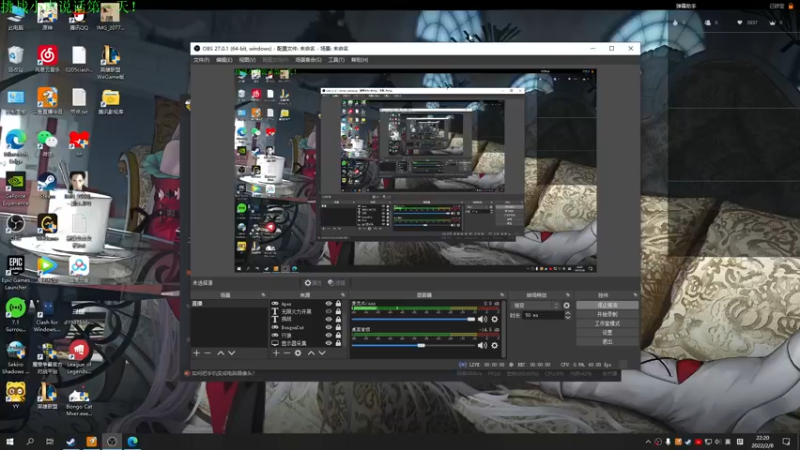800x450 pixels.
Task: Click 停止推流 stop streaming button
Action: coord(607,305)
